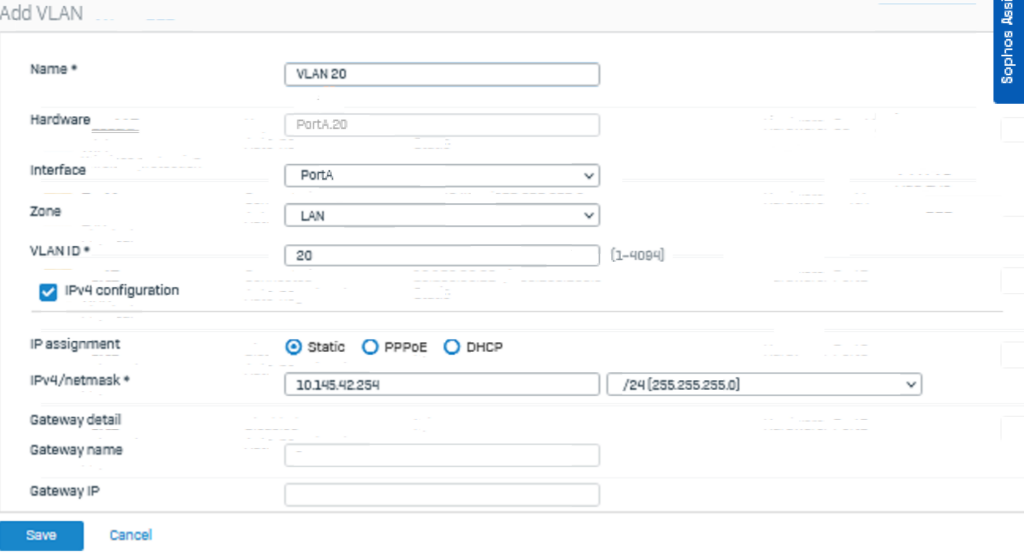Click the IPv4 address field 10.145.42.254
The image size is (1024, 553).
click(x=442, y=385)
